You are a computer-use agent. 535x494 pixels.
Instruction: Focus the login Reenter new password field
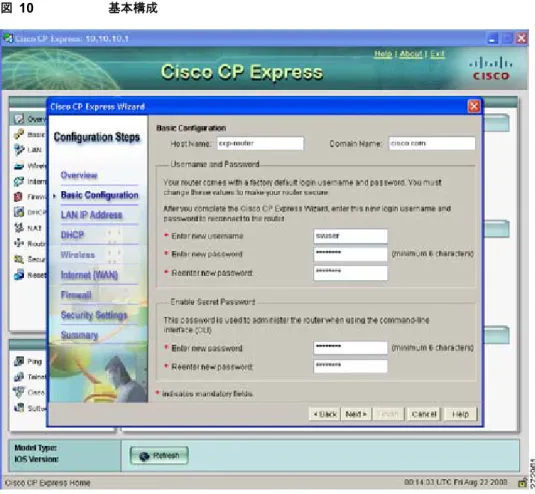[350, 273]
